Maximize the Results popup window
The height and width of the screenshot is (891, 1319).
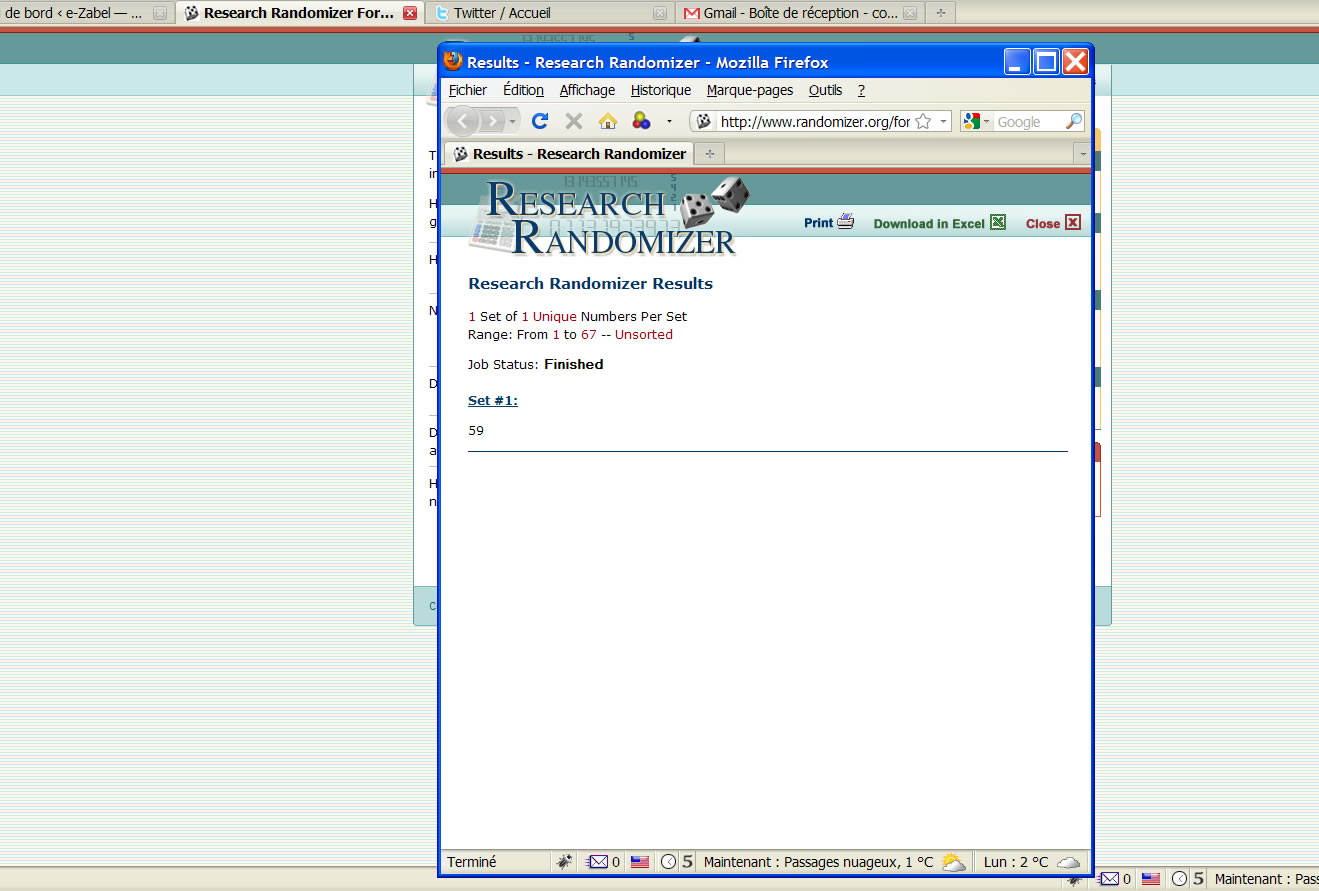coord(1046,62)
